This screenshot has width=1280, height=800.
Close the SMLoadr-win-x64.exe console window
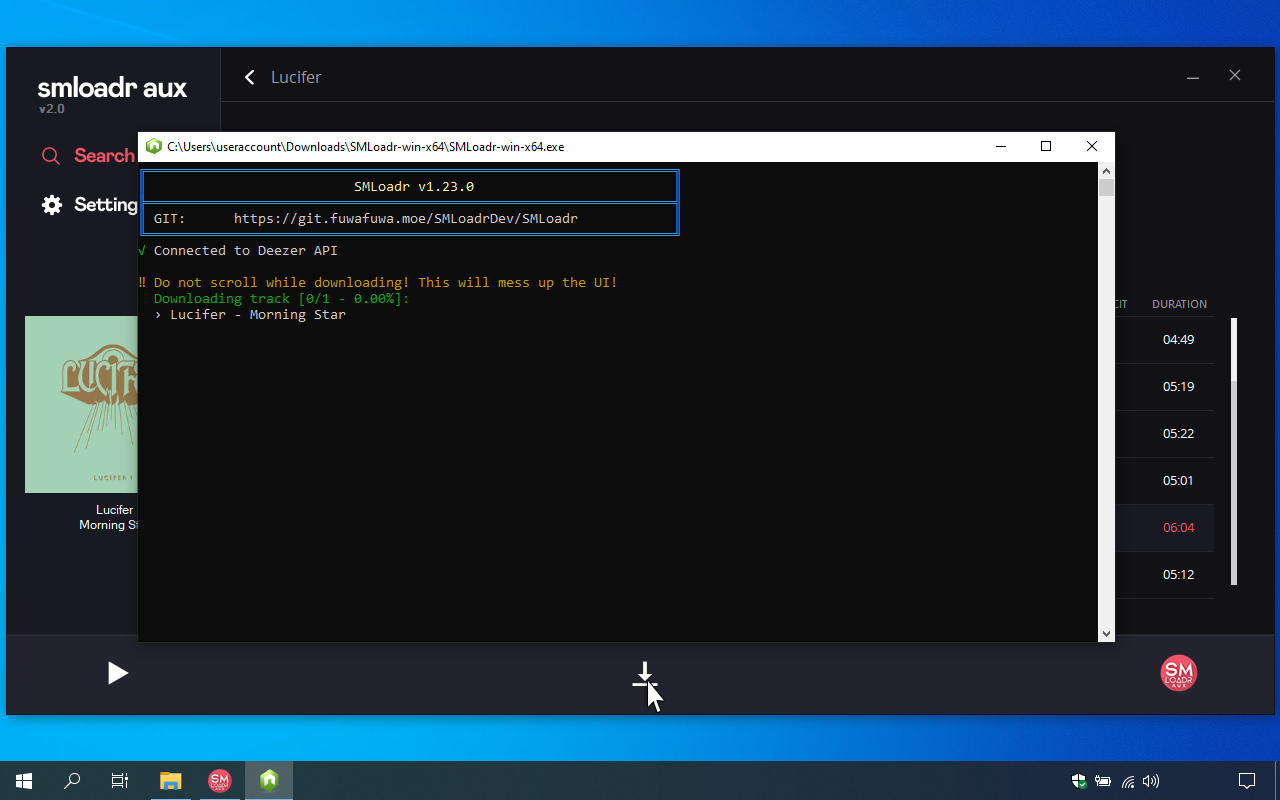[1092, 146]
